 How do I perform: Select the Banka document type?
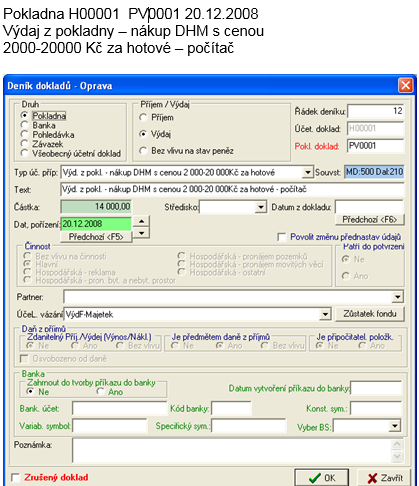coord(24,125)
